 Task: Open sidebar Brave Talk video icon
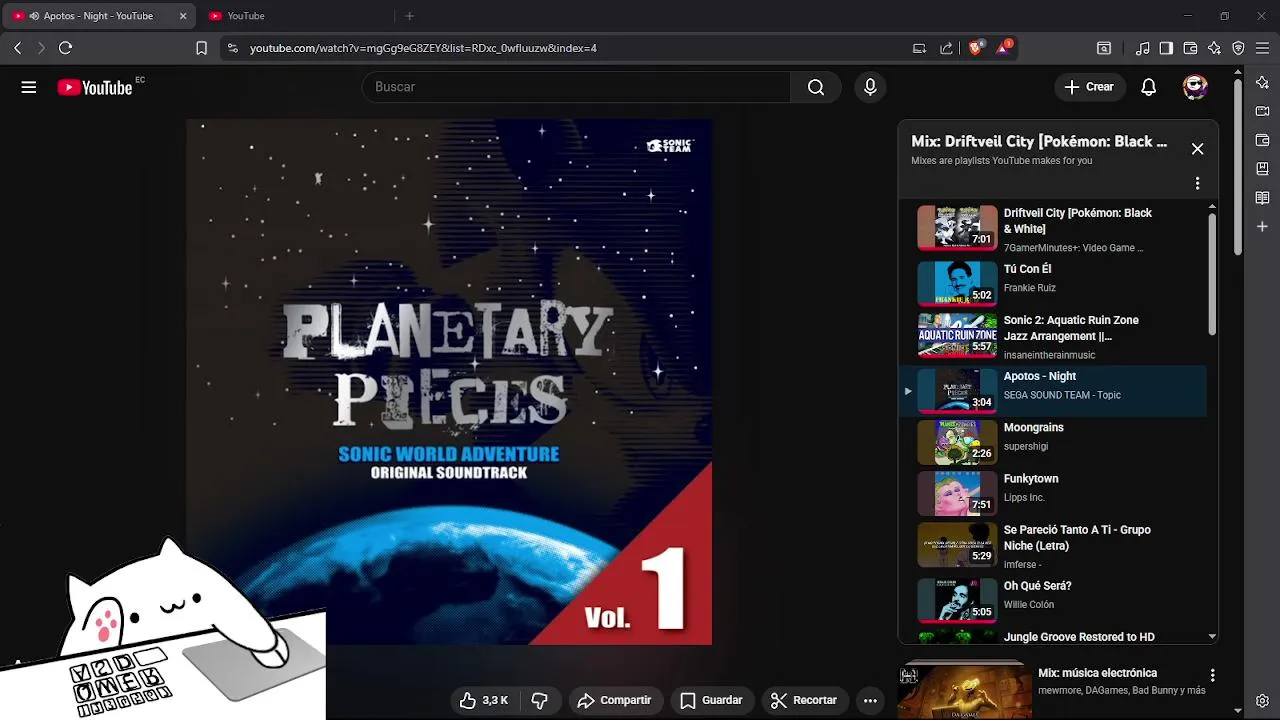pos(1263,111)
